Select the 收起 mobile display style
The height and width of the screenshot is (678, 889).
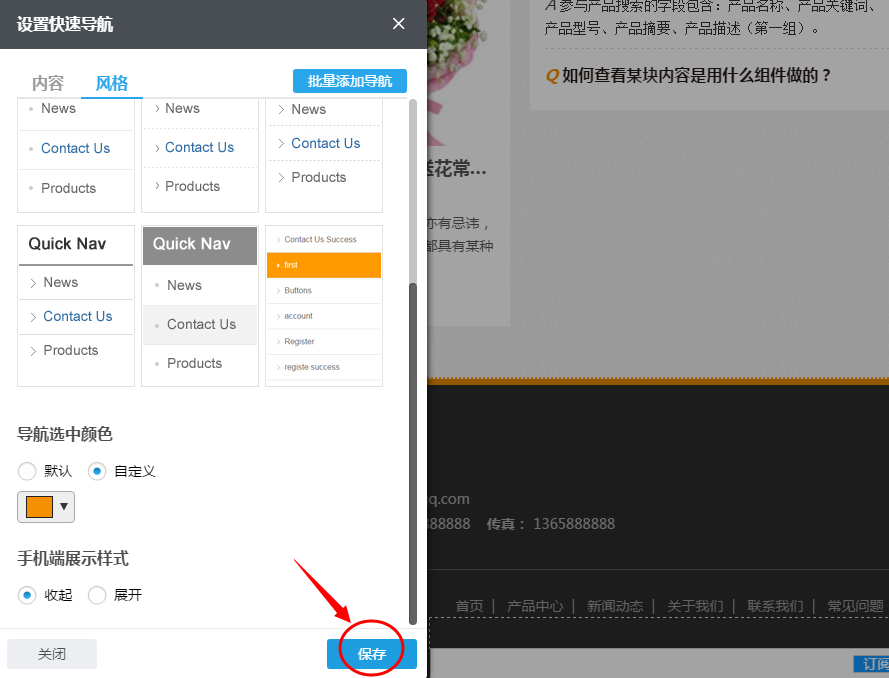tap(27, 594)
